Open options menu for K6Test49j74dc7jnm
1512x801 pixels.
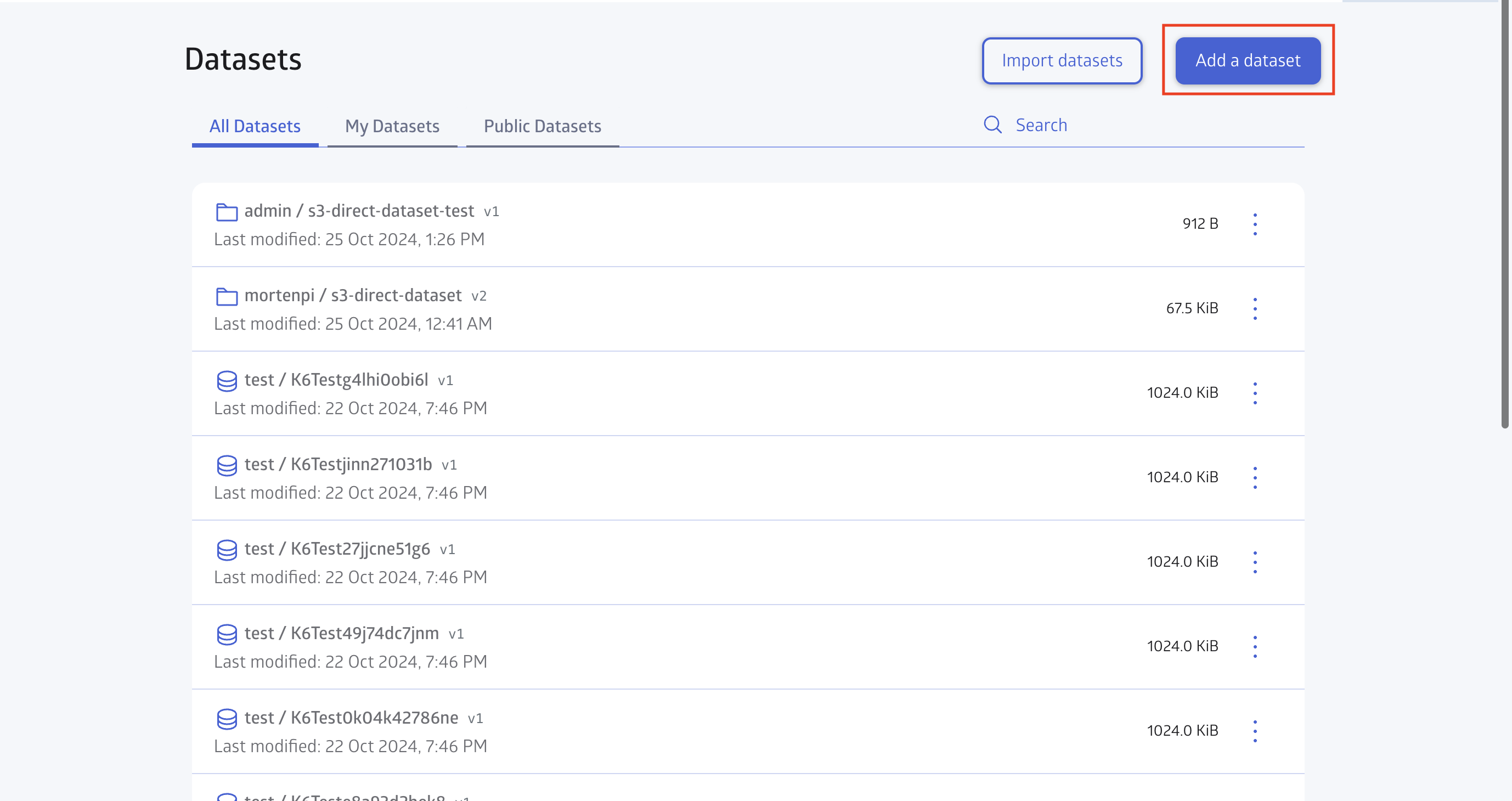pos(1255,647)
